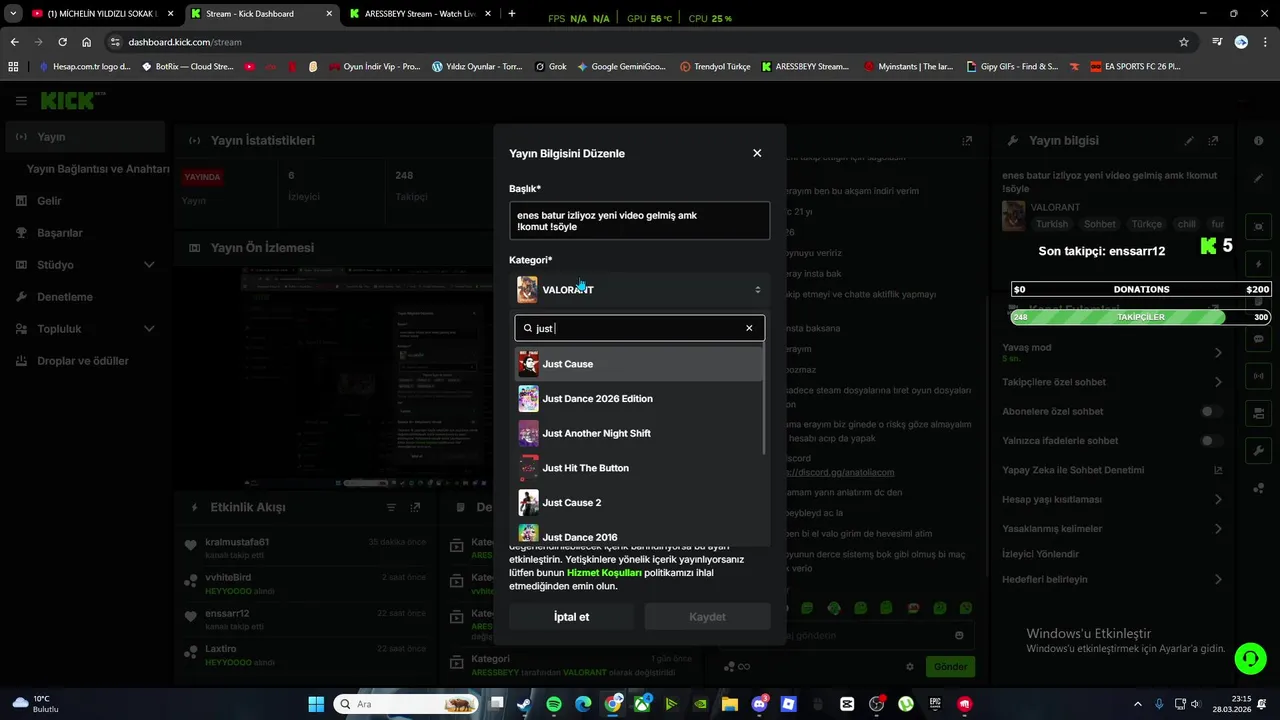Click the Kick logo in header
Viewport: 1280px width, 720px height.
click(73, 100)
